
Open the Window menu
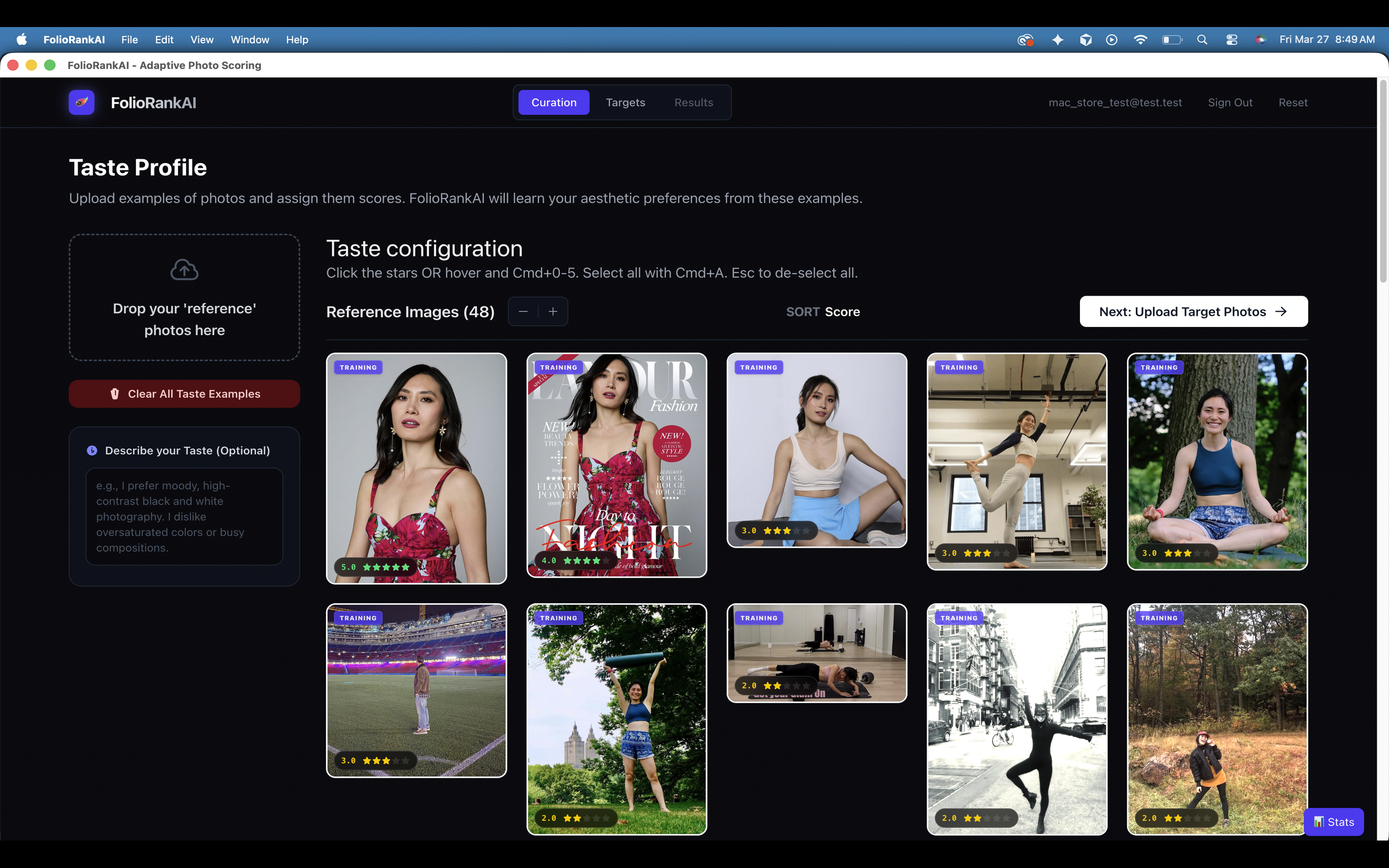click(250, 40)
